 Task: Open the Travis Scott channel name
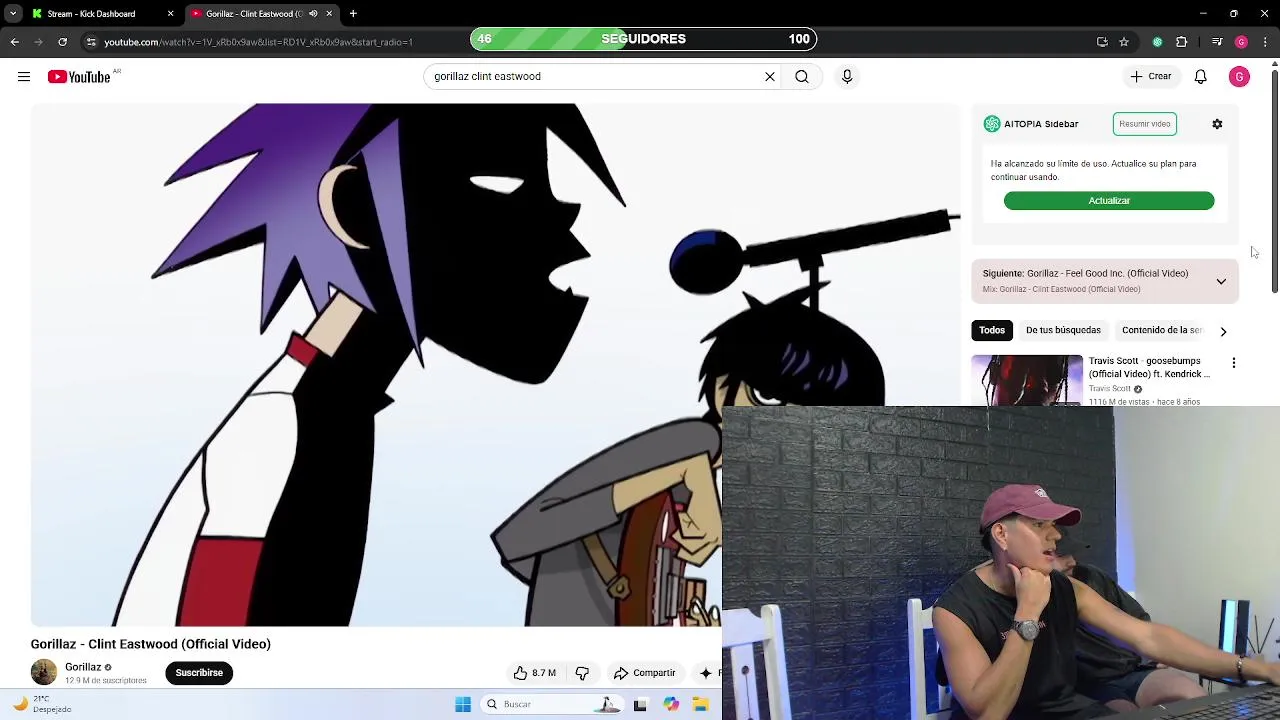coord(1110,389)
